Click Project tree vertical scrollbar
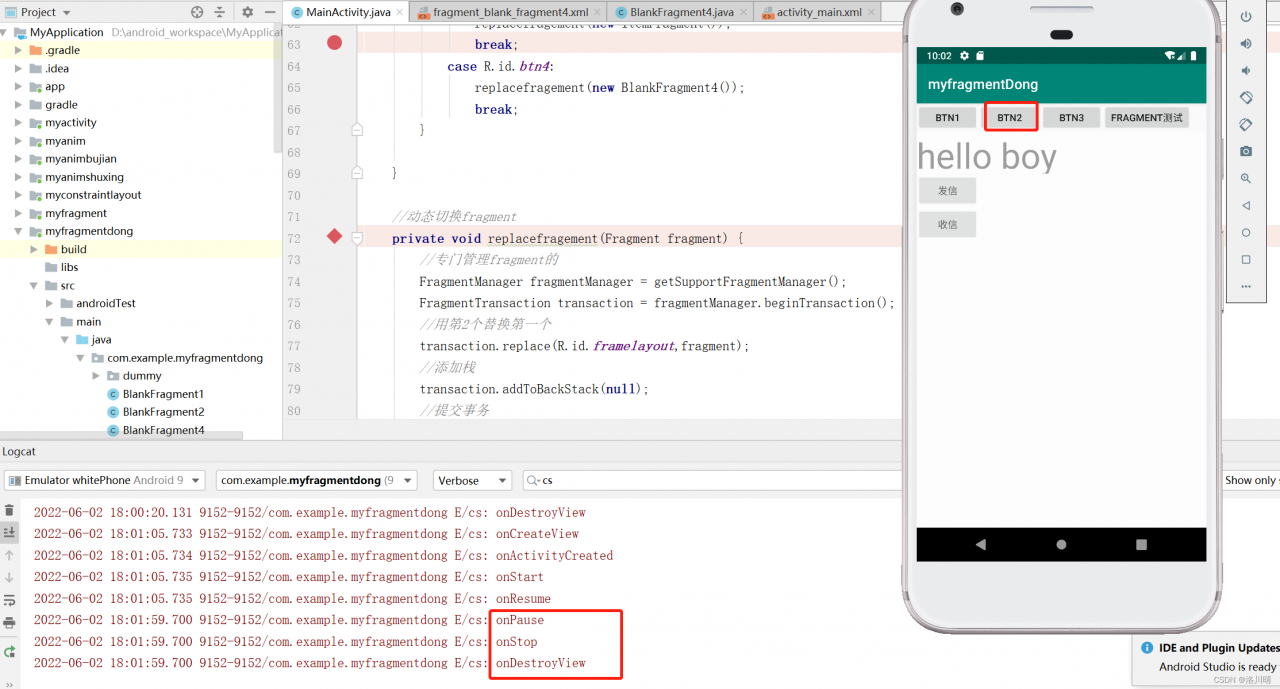Screen dimensions: 1280x689 point(278,90)
